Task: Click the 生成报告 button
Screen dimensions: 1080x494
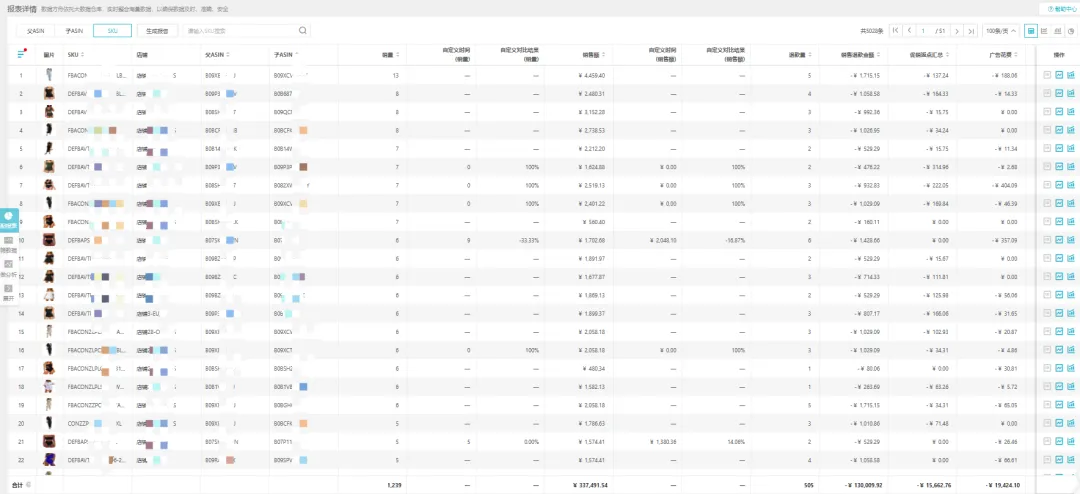Action: [x=157, y=30]
